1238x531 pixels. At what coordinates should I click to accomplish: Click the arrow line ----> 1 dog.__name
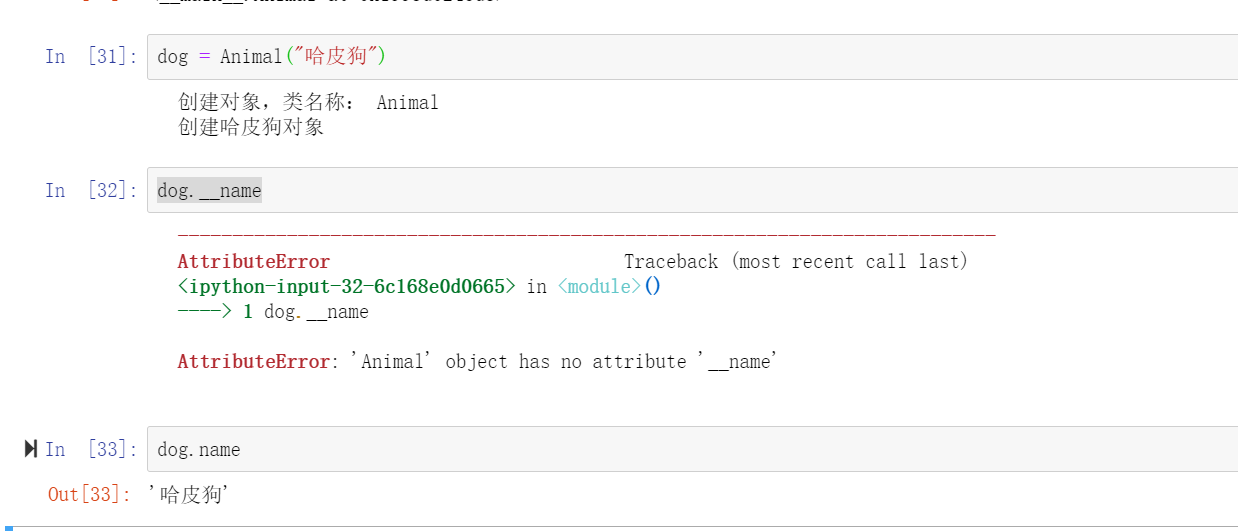tap(273, 312)
